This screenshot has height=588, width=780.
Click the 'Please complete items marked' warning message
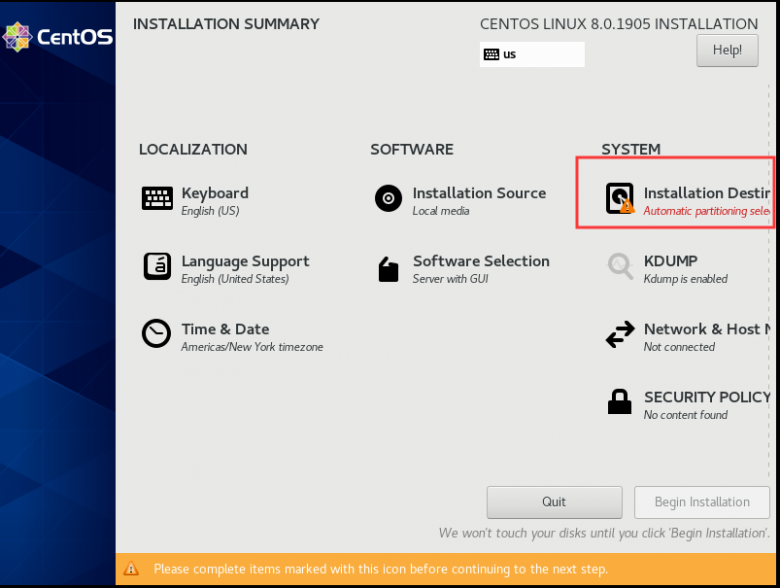tap(381, 569)
